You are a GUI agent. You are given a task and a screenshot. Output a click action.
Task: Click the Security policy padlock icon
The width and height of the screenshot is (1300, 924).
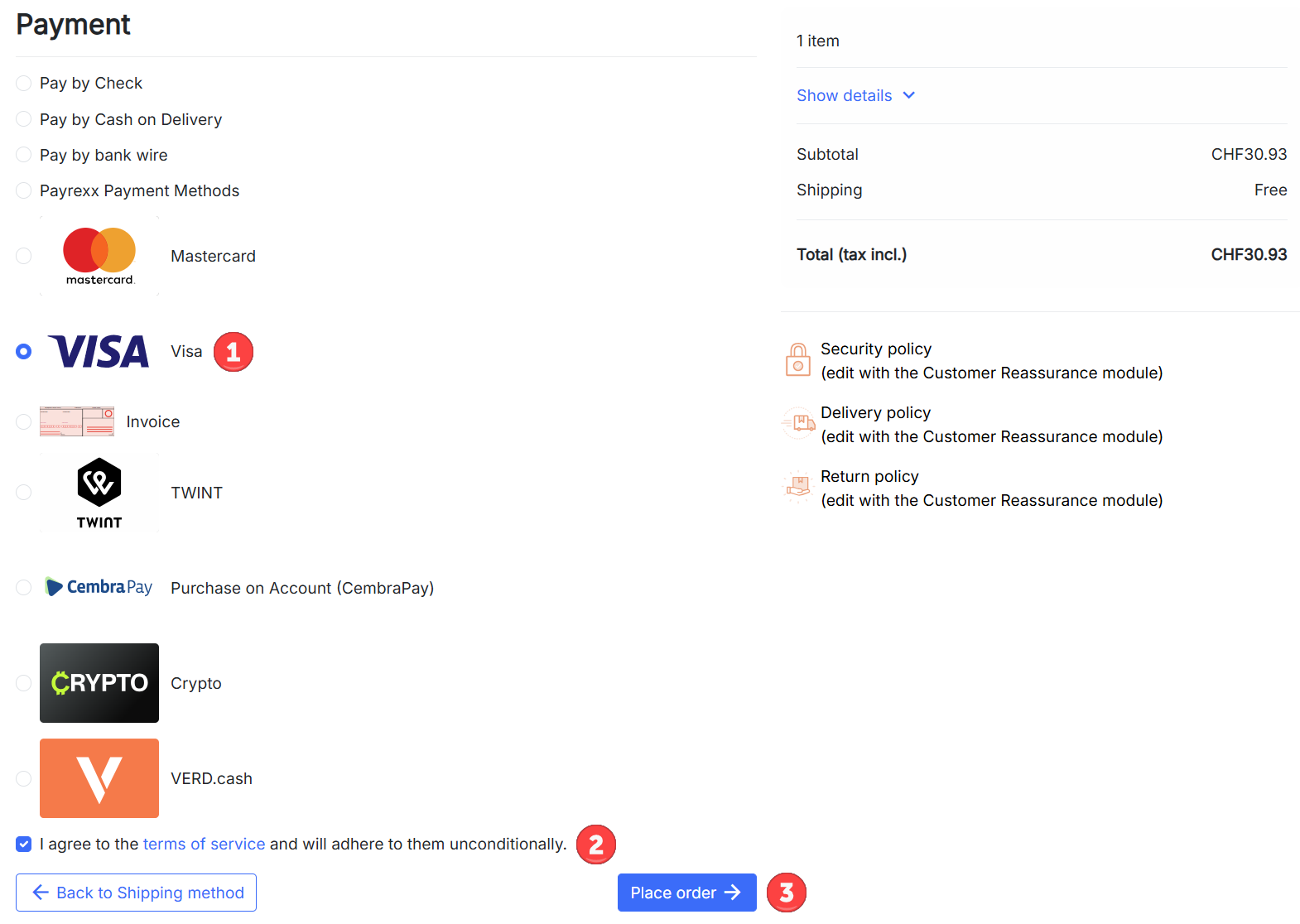click(798, 360)
